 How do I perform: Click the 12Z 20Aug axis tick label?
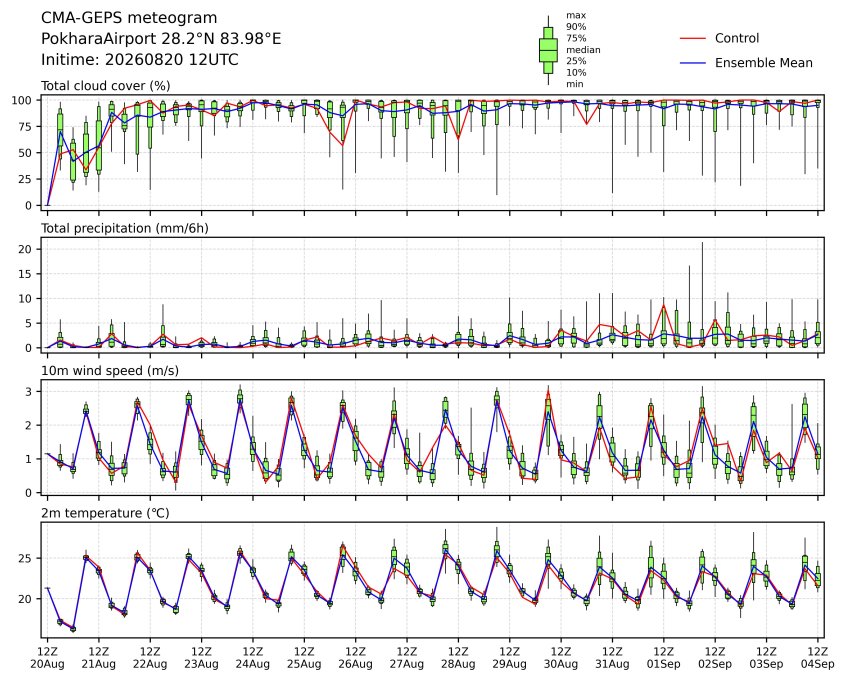tap(47, 658)
